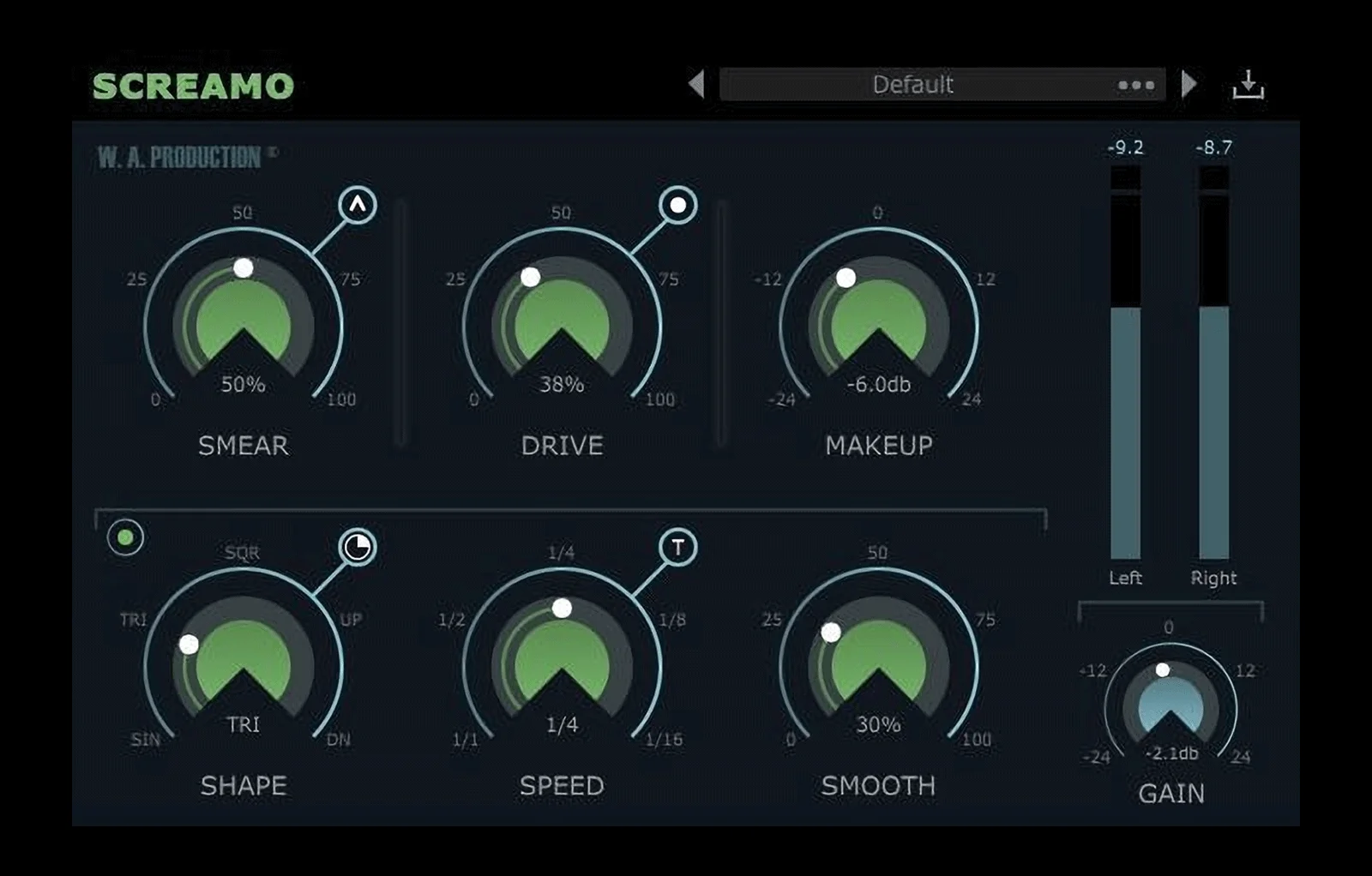Click the save preset download icon

click(x=1248, y=85)
